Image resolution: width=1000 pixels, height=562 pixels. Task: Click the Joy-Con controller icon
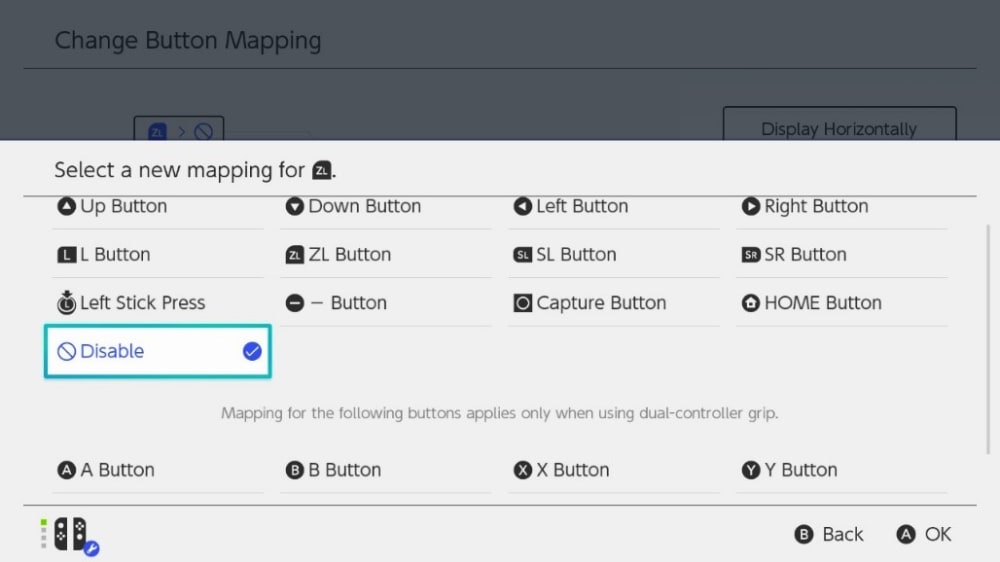pyautogui.click(x=70, y=534)
